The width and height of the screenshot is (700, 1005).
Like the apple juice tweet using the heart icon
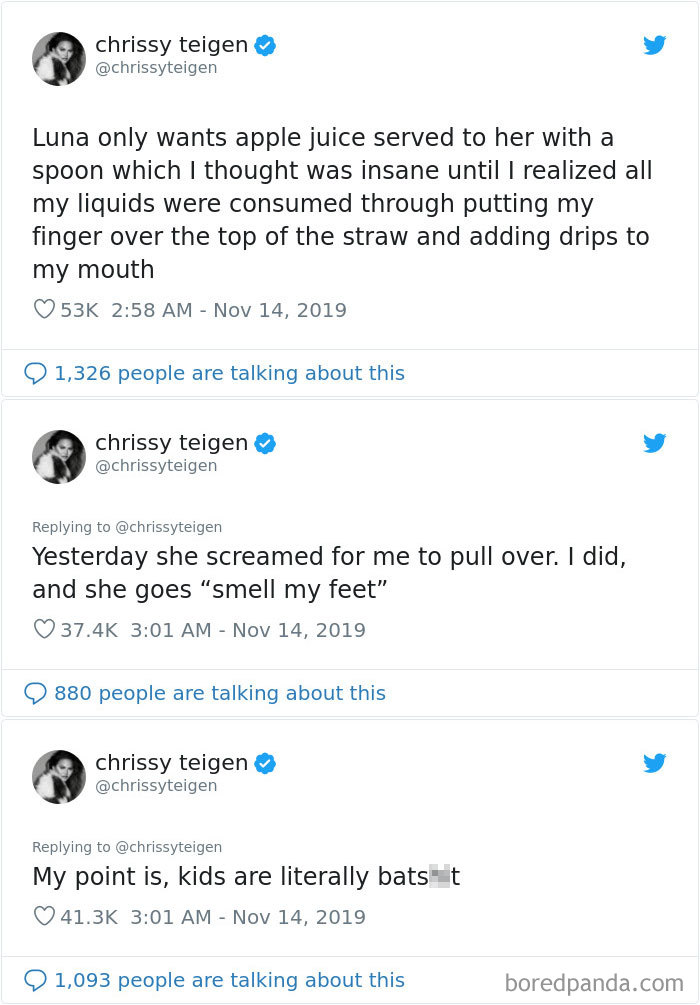click(x=43, y=310)
